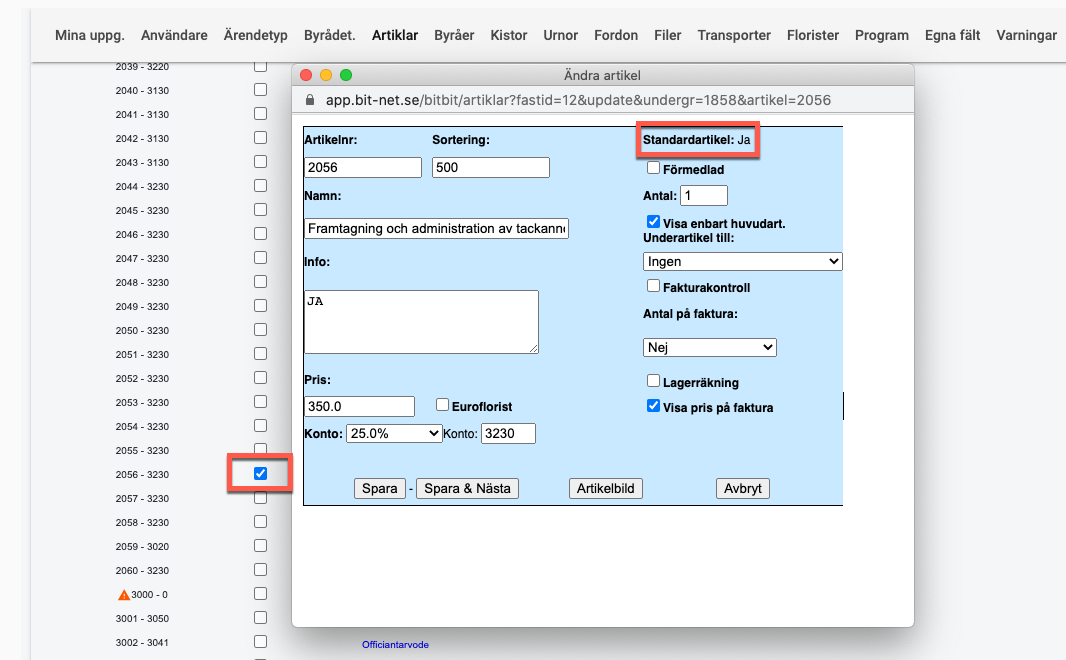The height and width of the screenshot is (660, 1066).
Task: Open the Program tab
Action: coord(882,35)
